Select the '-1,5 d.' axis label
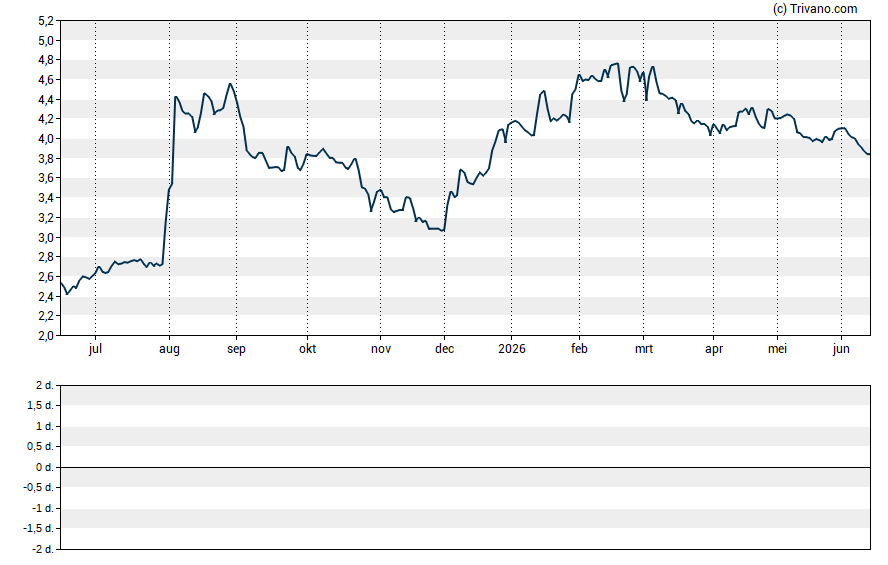The height and width of the screenshot is (565, 888). pyautogui.click(x=39, y=528)
